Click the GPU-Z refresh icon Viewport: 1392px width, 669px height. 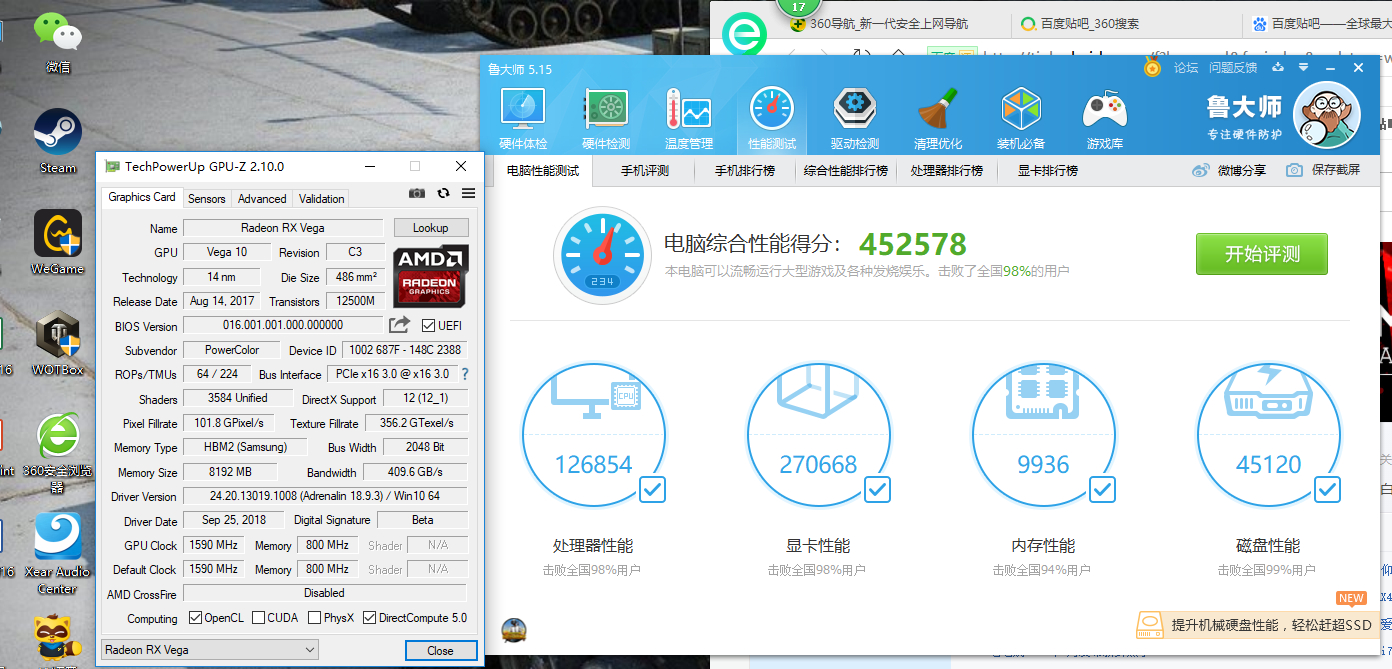tap(443, 194)
